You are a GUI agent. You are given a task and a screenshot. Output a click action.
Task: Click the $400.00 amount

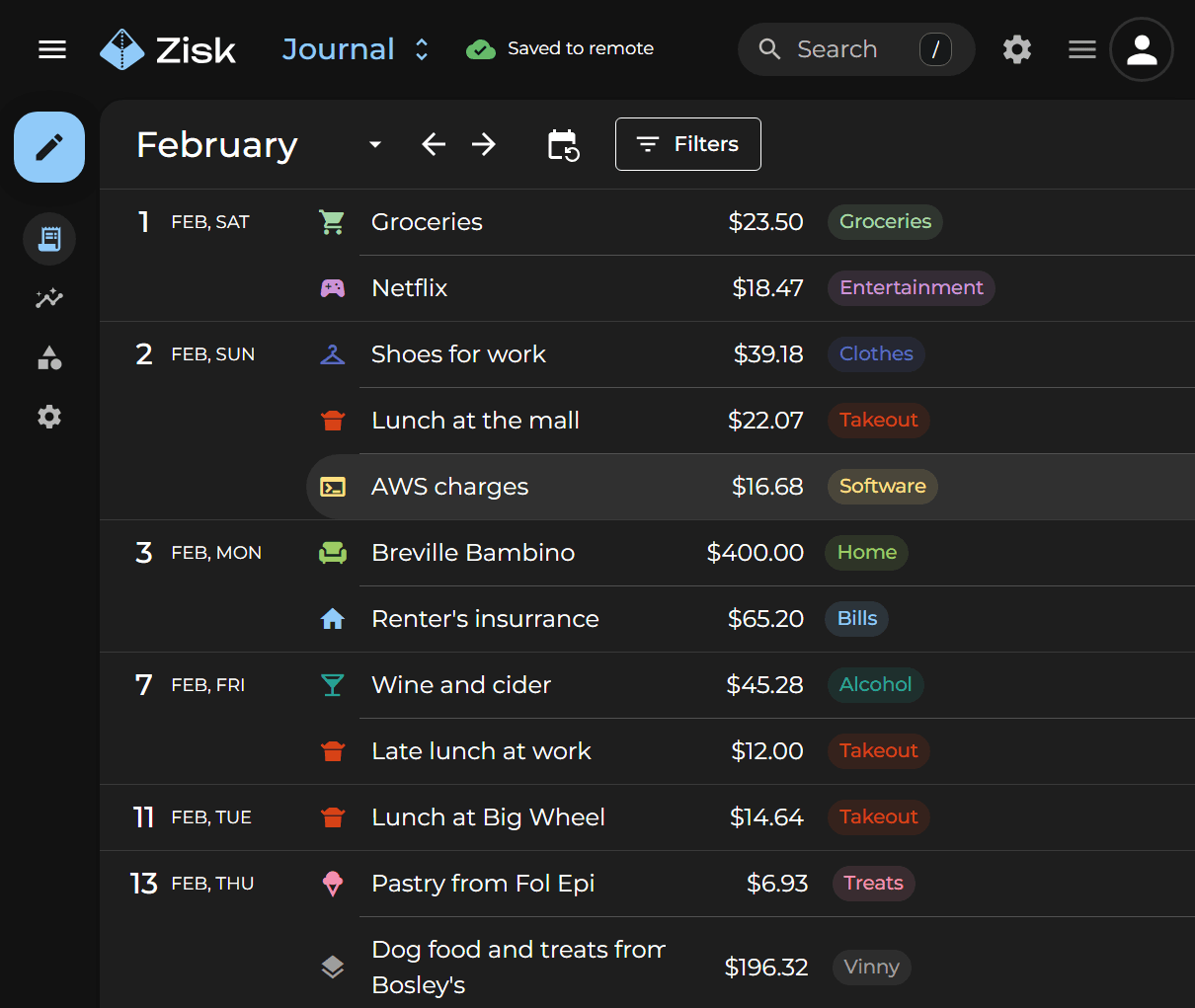point(756,553)
